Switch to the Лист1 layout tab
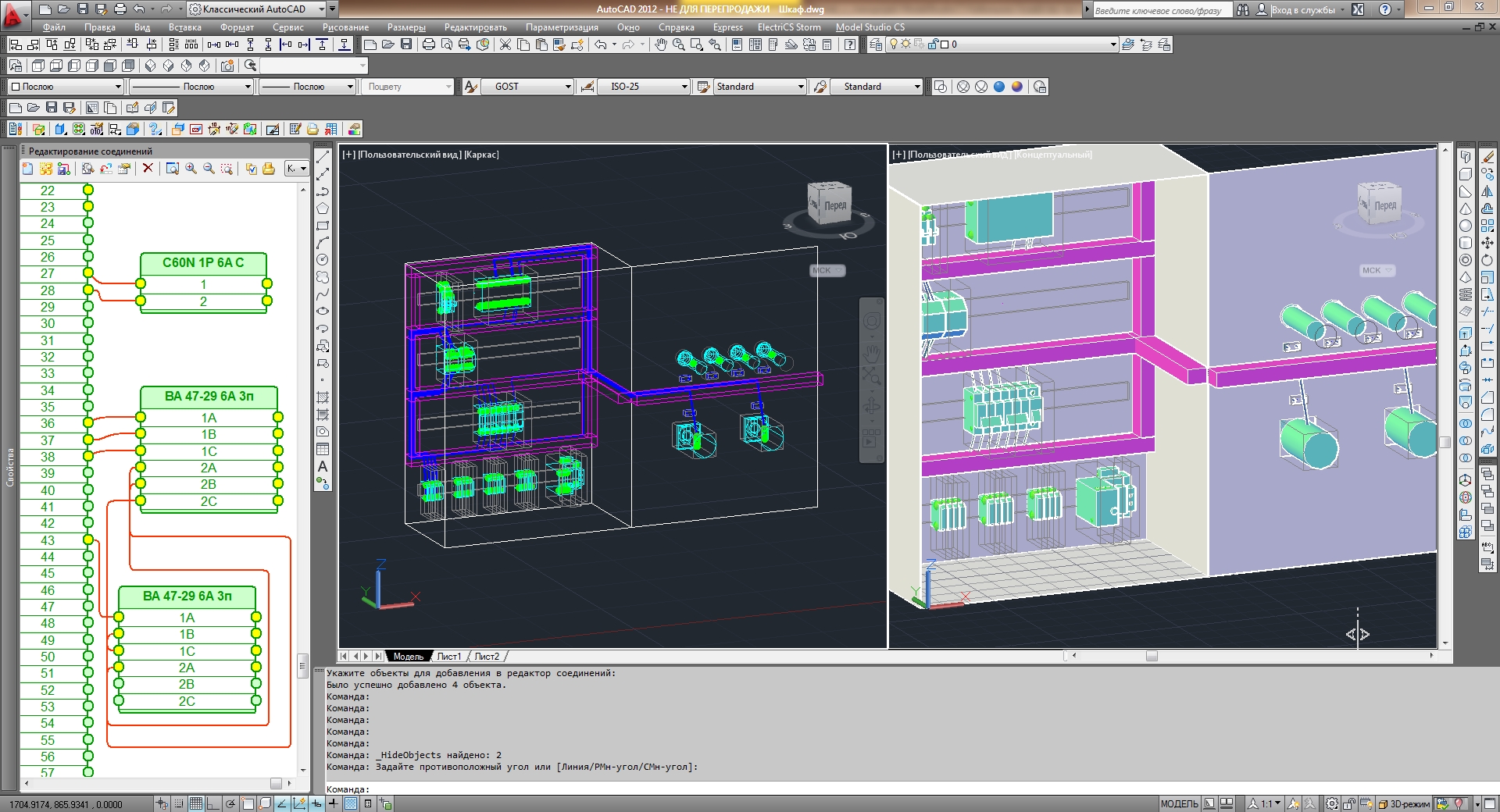 click(449, 657)
